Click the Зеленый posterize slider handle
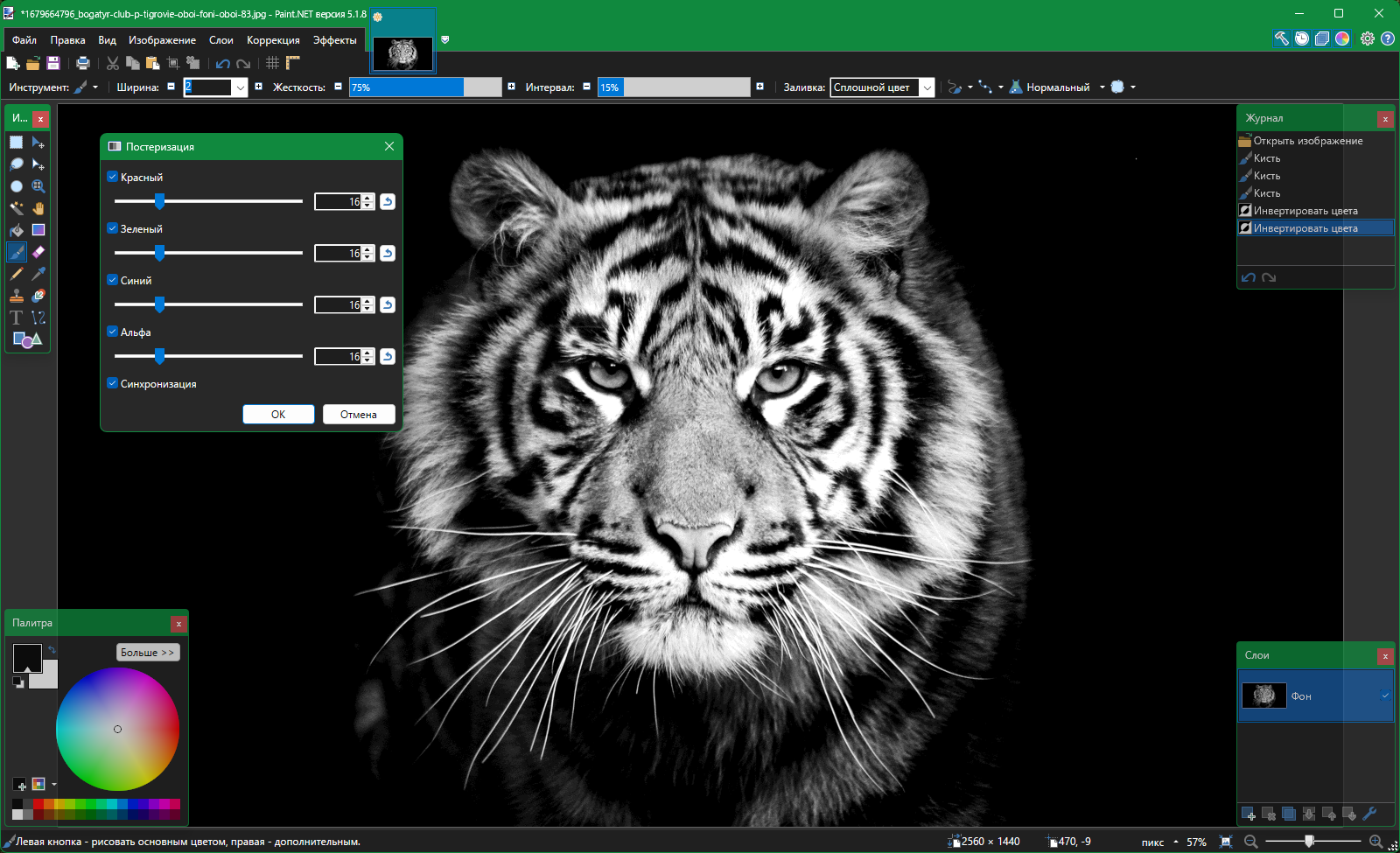Screen dimensions: 1400x853 pyautogui.click(x=159, y=253)
